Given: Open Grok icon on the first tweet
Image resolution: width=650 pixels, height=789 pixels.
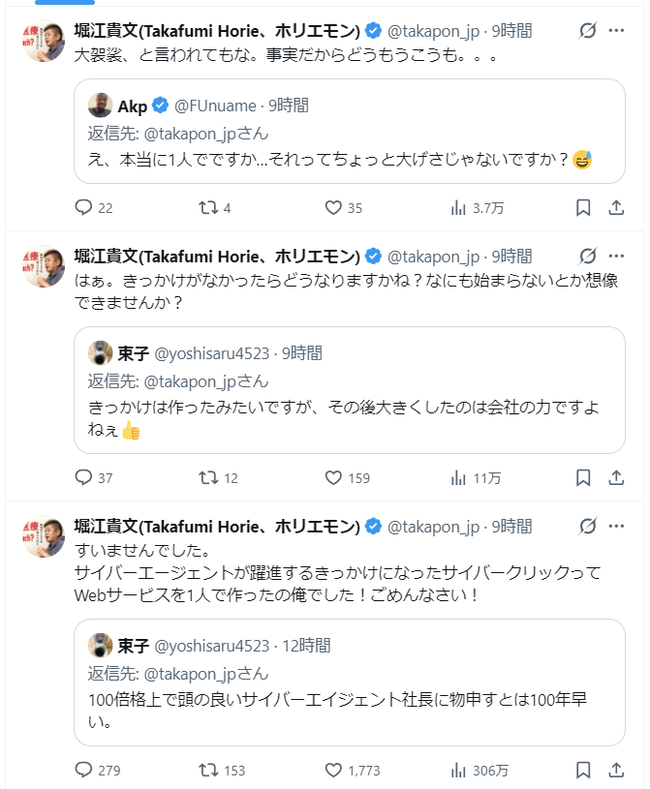Looking at the screenshot, I should coord(588,31).
